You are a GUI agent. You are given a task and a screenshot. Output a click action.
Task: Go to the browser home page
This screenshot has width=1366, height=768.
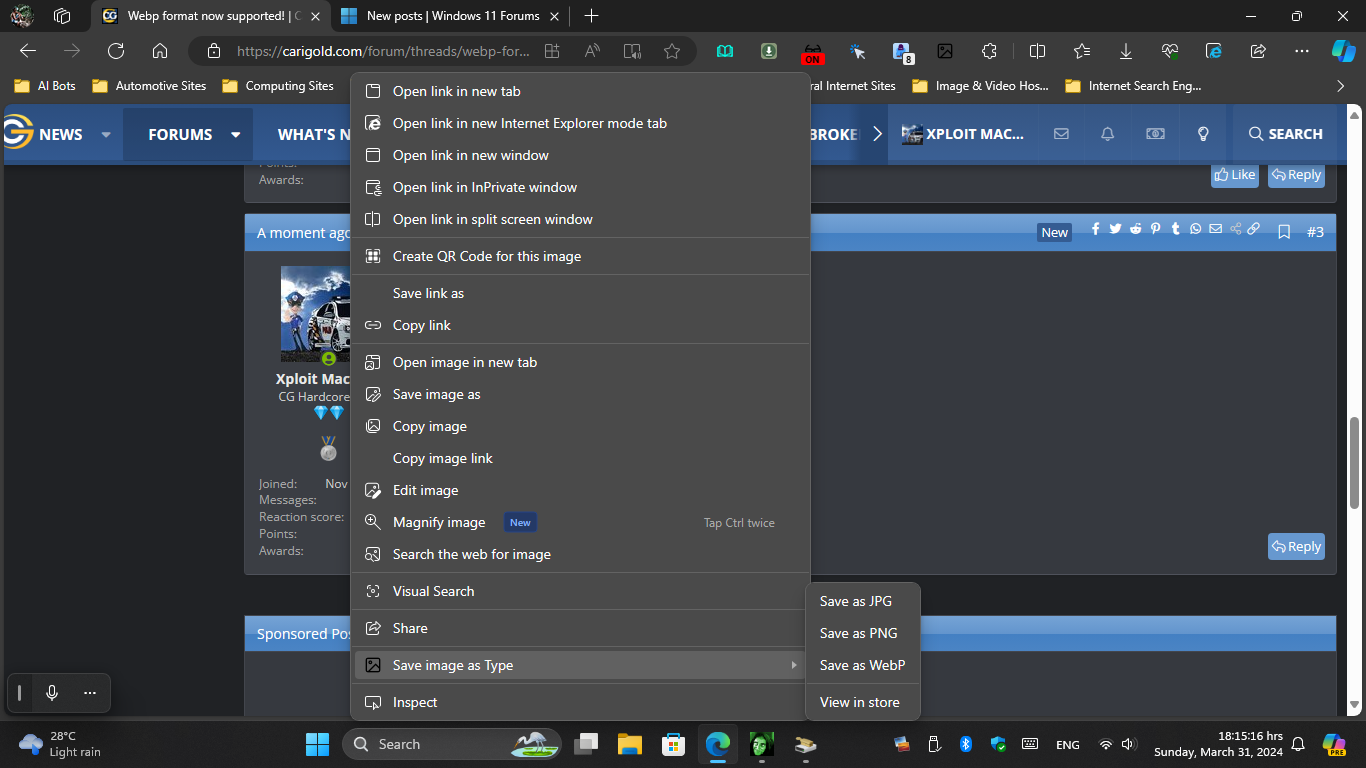[x=160, y=51]
